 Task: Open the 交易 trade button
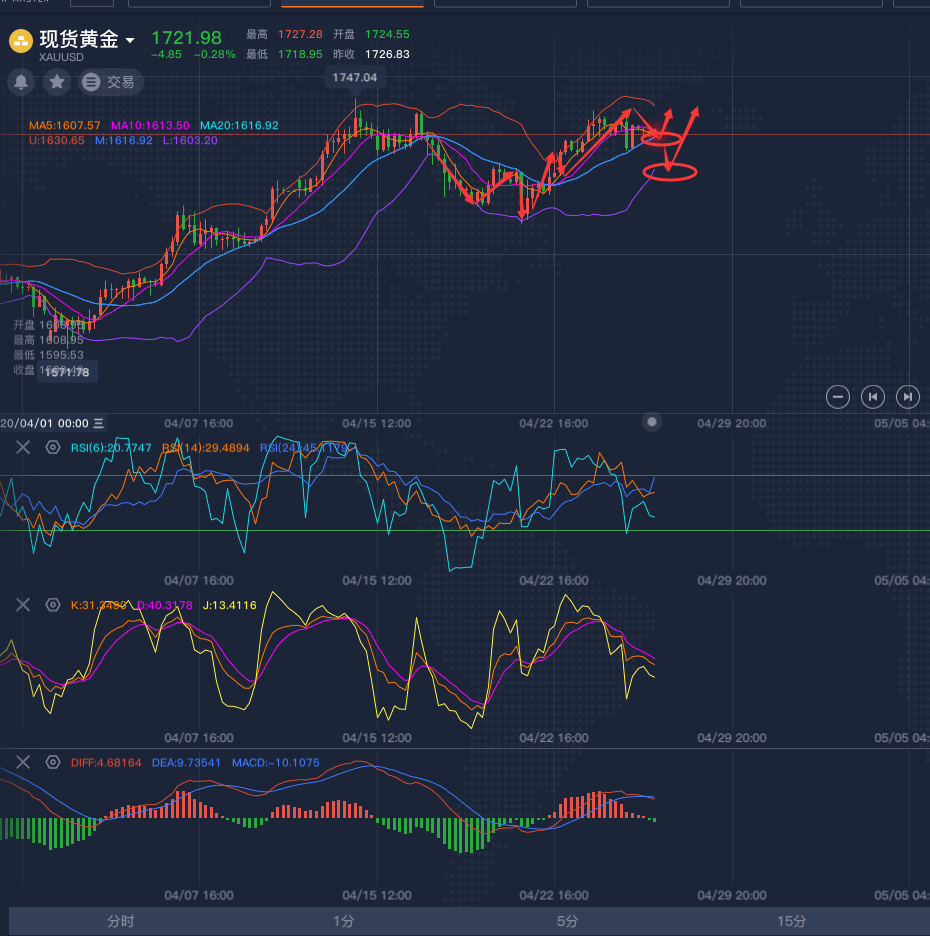[x=108, y=82]
